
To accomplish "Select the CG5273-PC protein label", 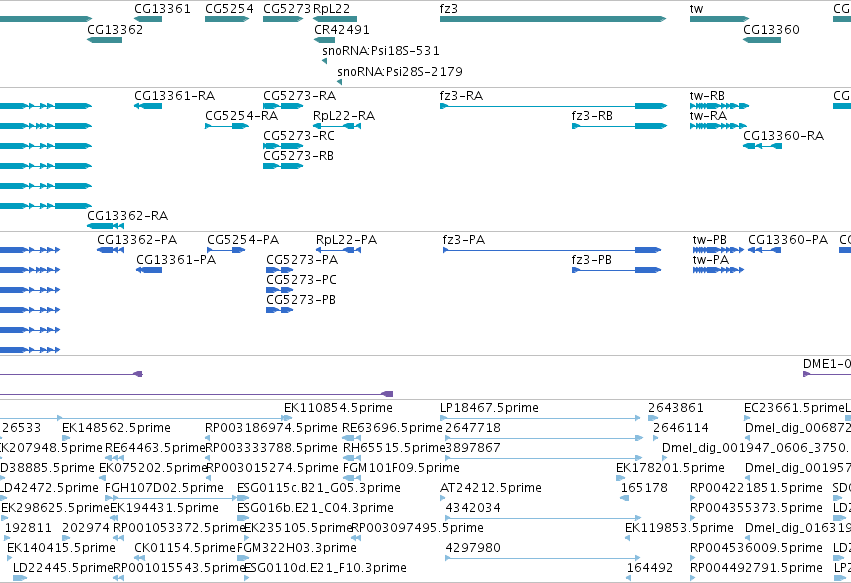I will tap(301, 280).
